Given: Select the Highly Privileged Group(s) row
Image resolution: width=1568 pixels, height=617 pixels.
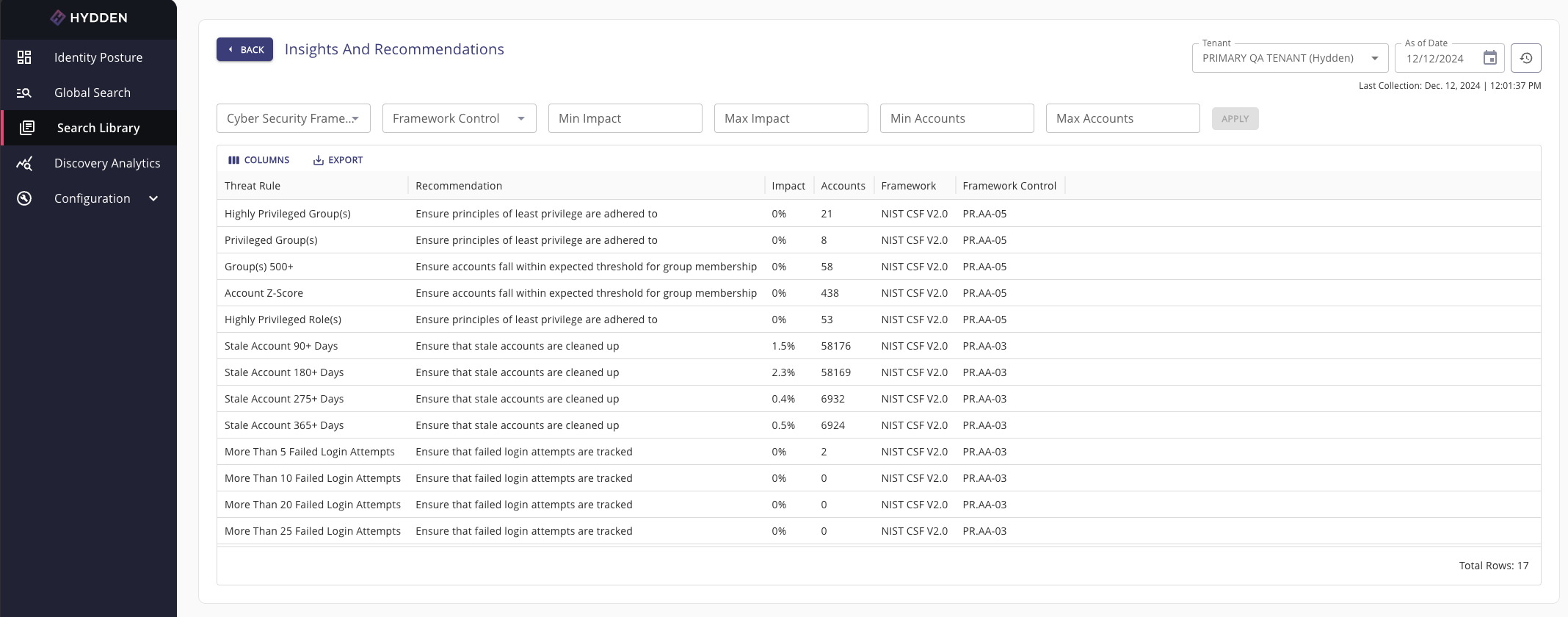Looking at the screenshot, I should click(x=879, y=214).
